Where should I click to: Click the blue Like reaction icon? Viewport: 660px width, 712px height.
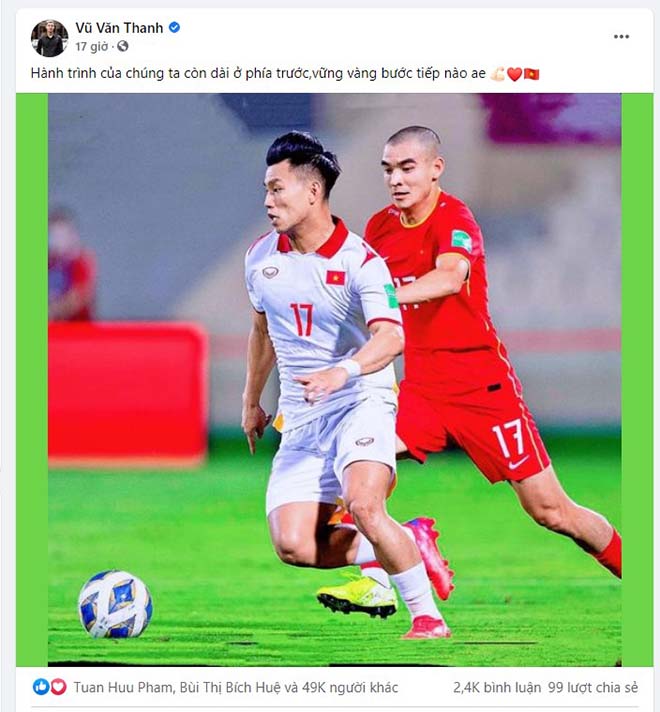tap(41, 687)
